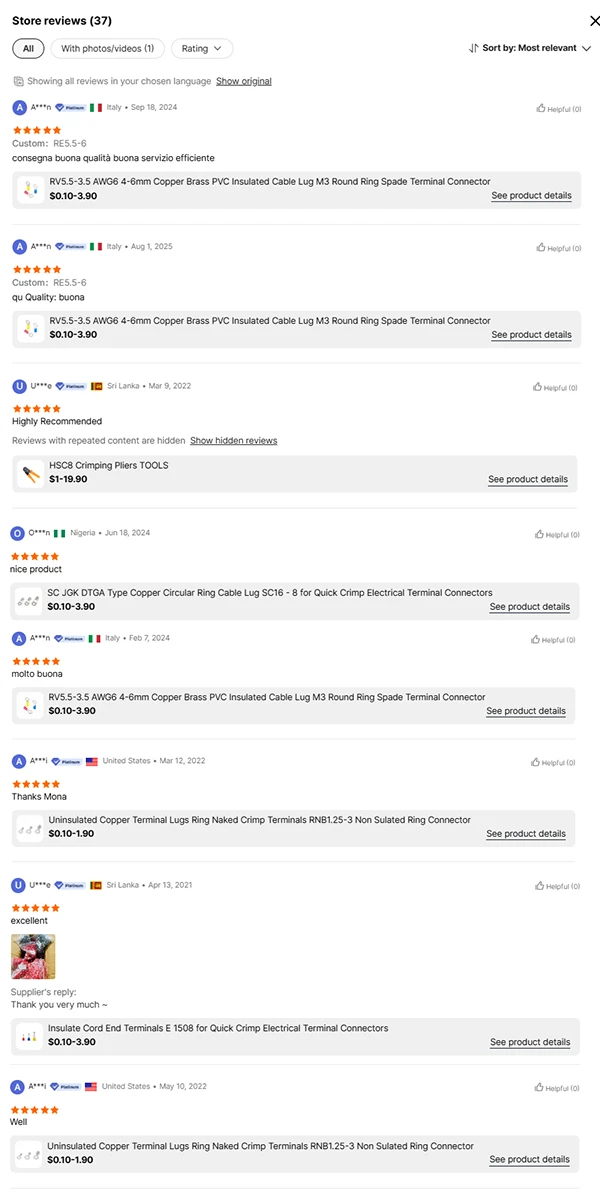
Task: See product details for HSC8 Crimping Pliers
Action: [x=528, y=480]
